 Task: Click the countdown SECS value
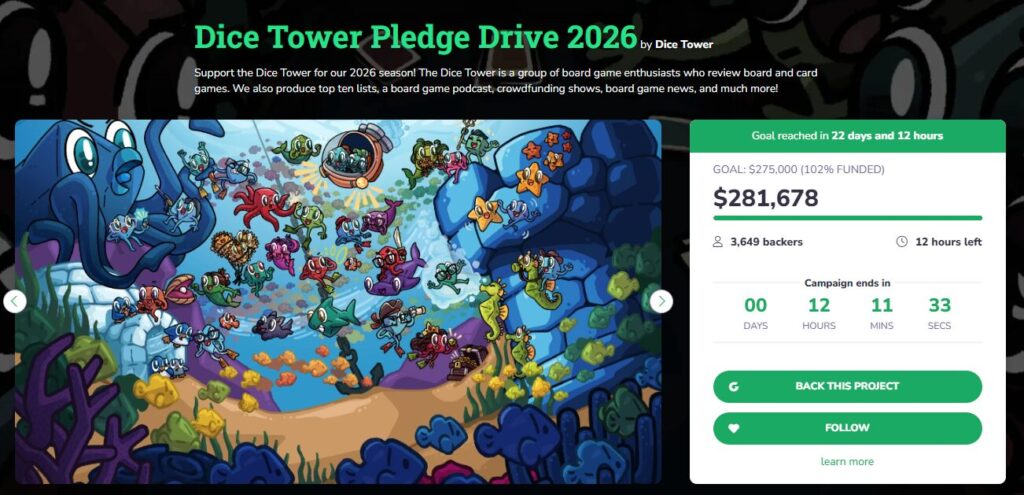[x=940, y=305]
